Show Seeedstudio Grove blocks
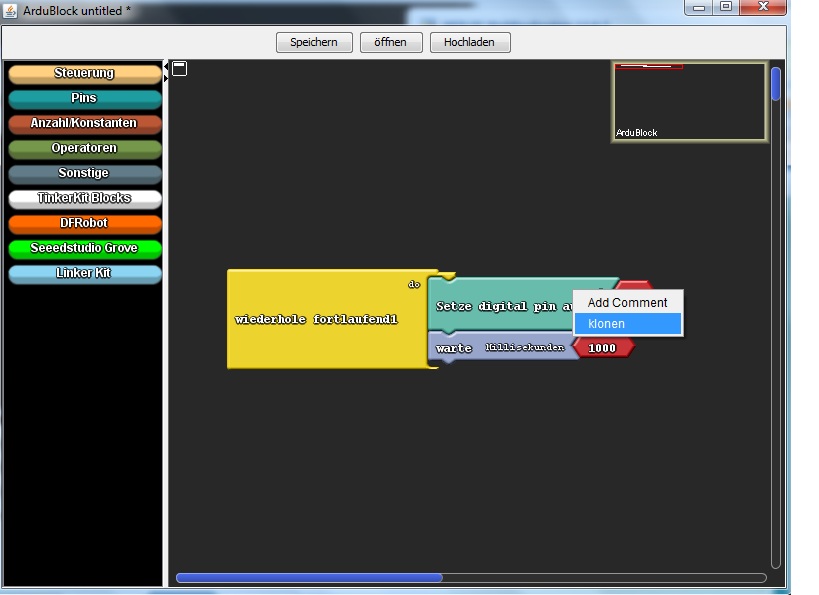The height and width of the screenshot is (595, 819). click(x=84, y=248)
